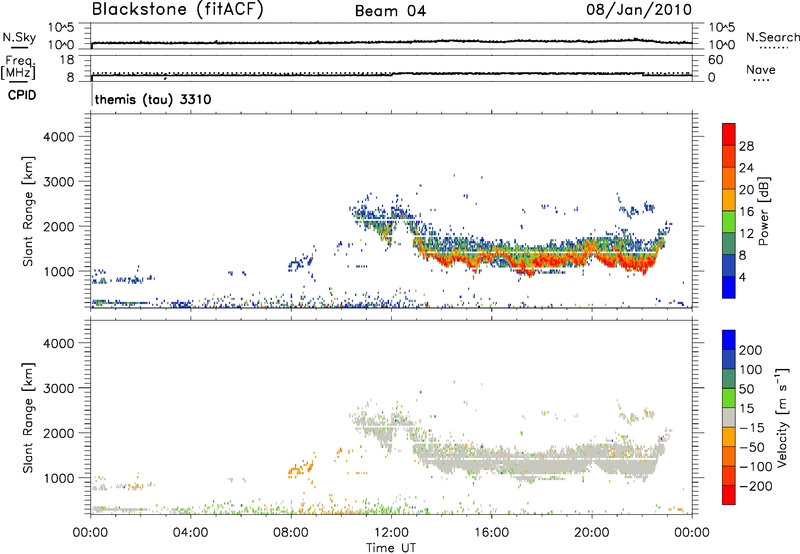
Task: Click the time axis label '12:00'
Action: [x=391, y=533]
